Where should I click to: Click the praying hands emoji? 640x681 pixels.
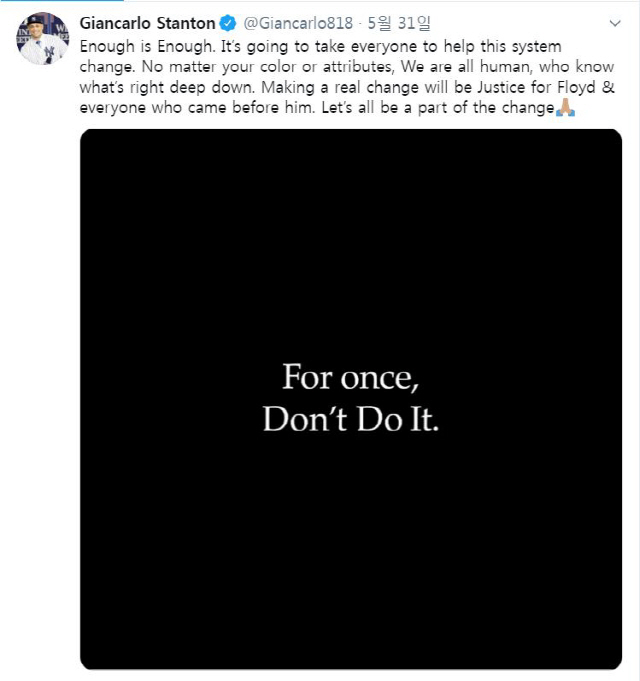(x=564, y=109)
